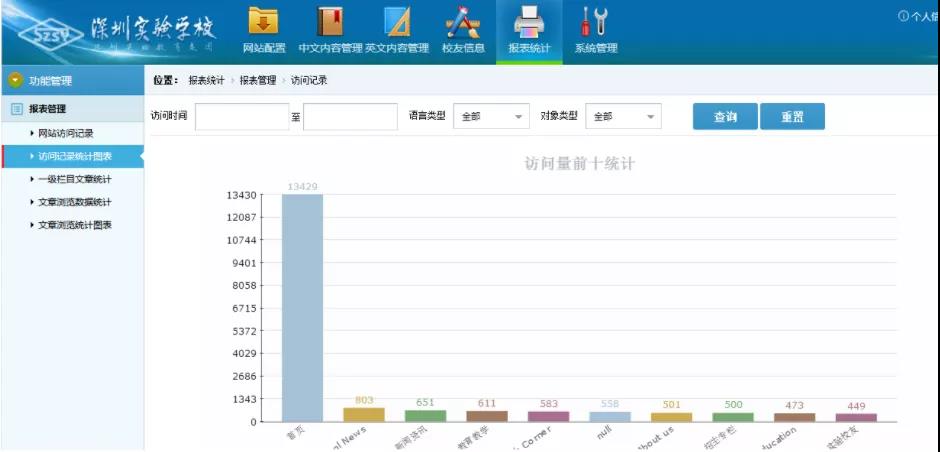The height and width of the screenshot is (452, 940).
Task: Select 文章浏览数据统计 in sidebar
Action: (75, 202)
